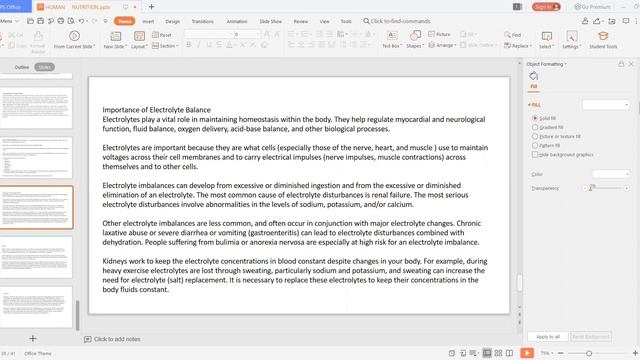
Task: Click the Go Premium button
Action: point(592,7)
